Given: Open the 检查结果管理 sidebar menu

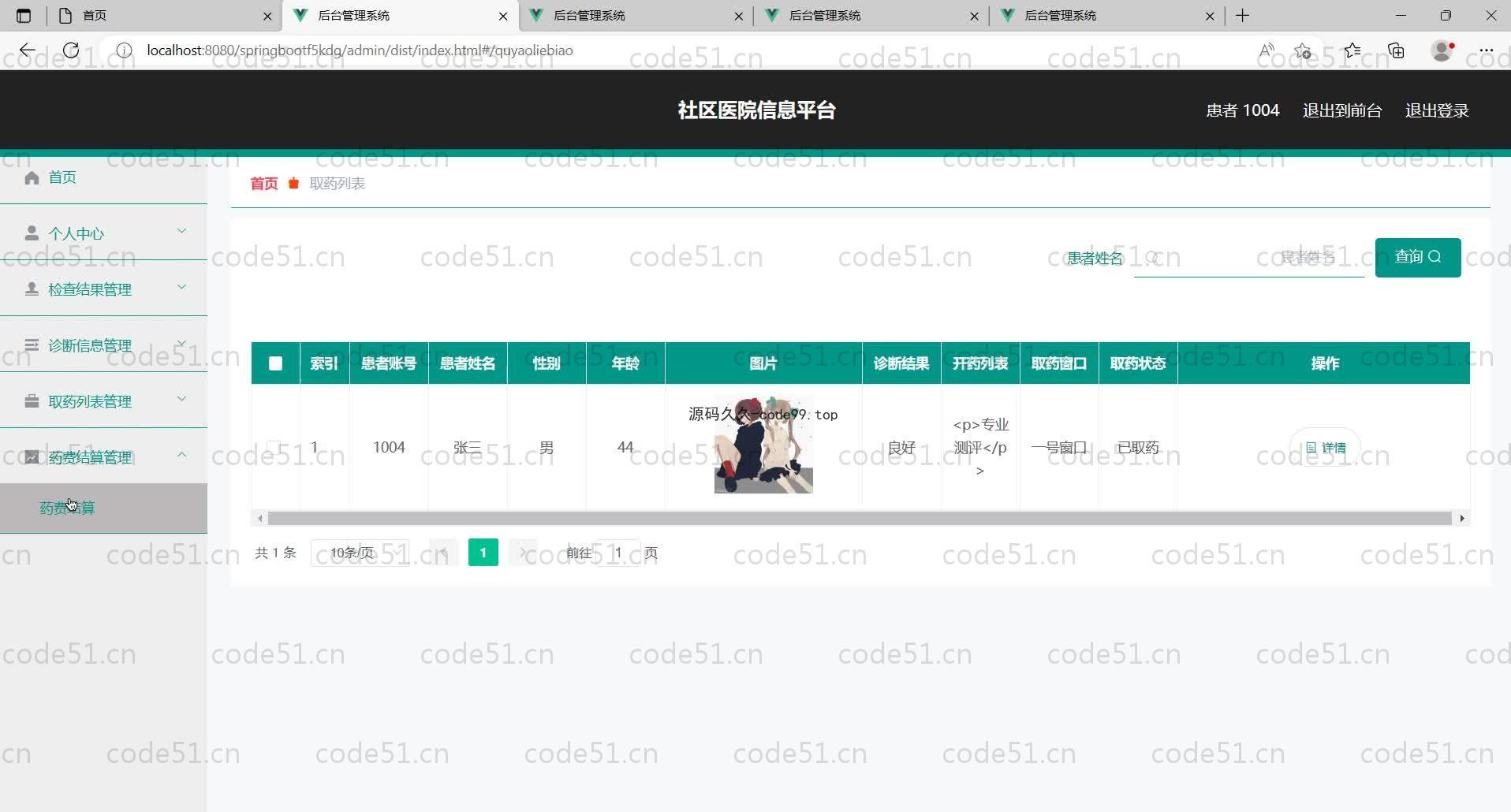Looking at the screenshot, I should click(x=103, y=289).
